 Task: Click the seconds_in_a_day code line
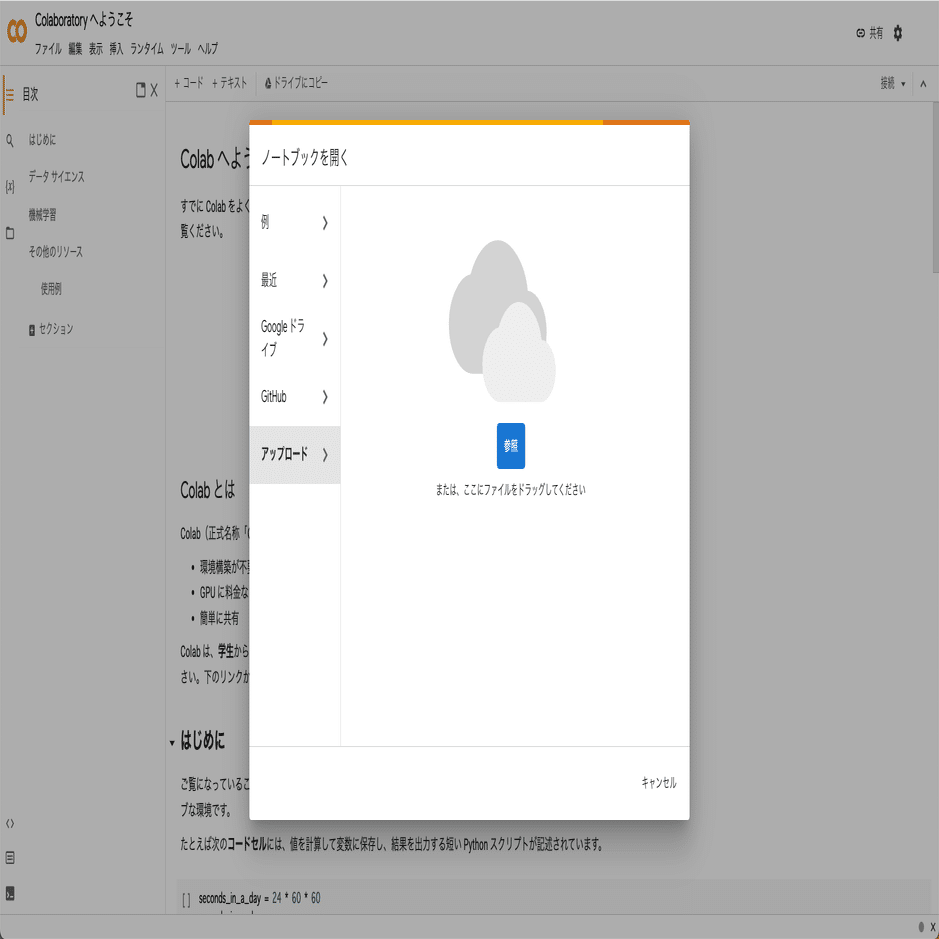point(259,898)
